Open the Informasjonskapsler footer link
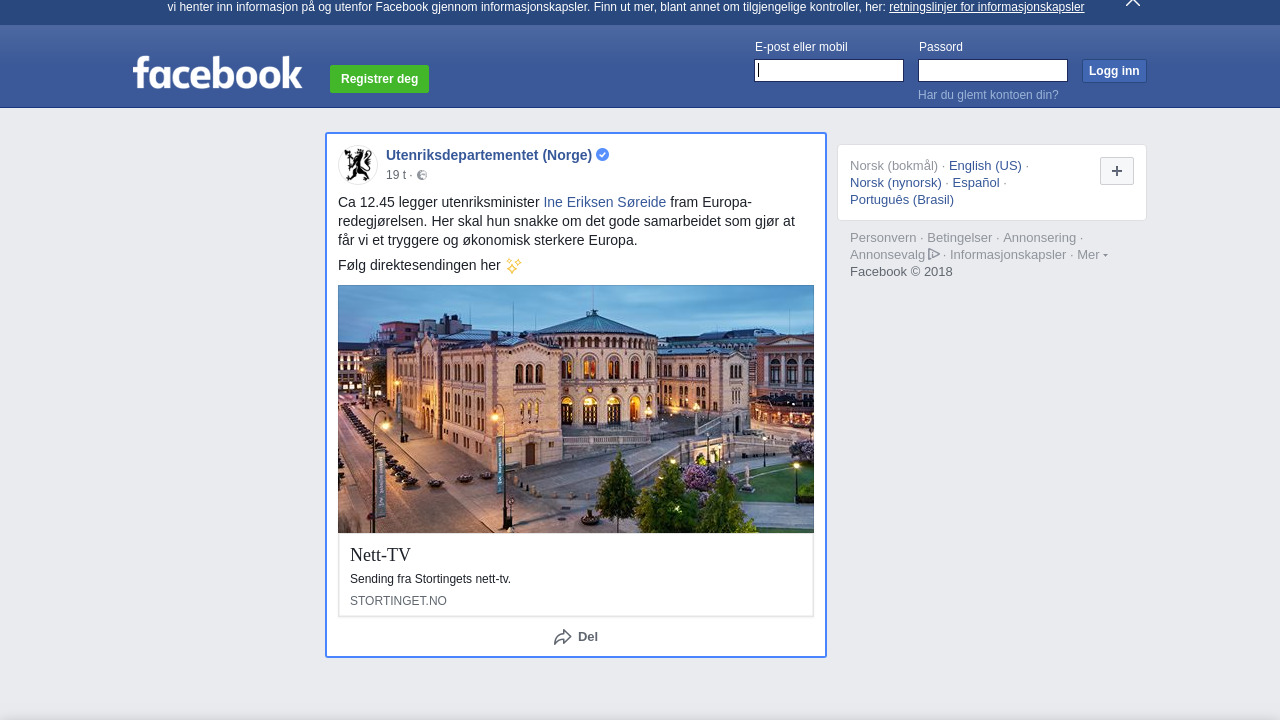 (1008, 254)
